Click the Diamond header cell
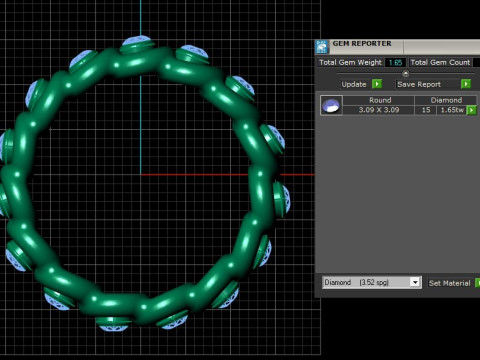The width and height of the screenshot is (480, 360). click(x=446, y=100)
